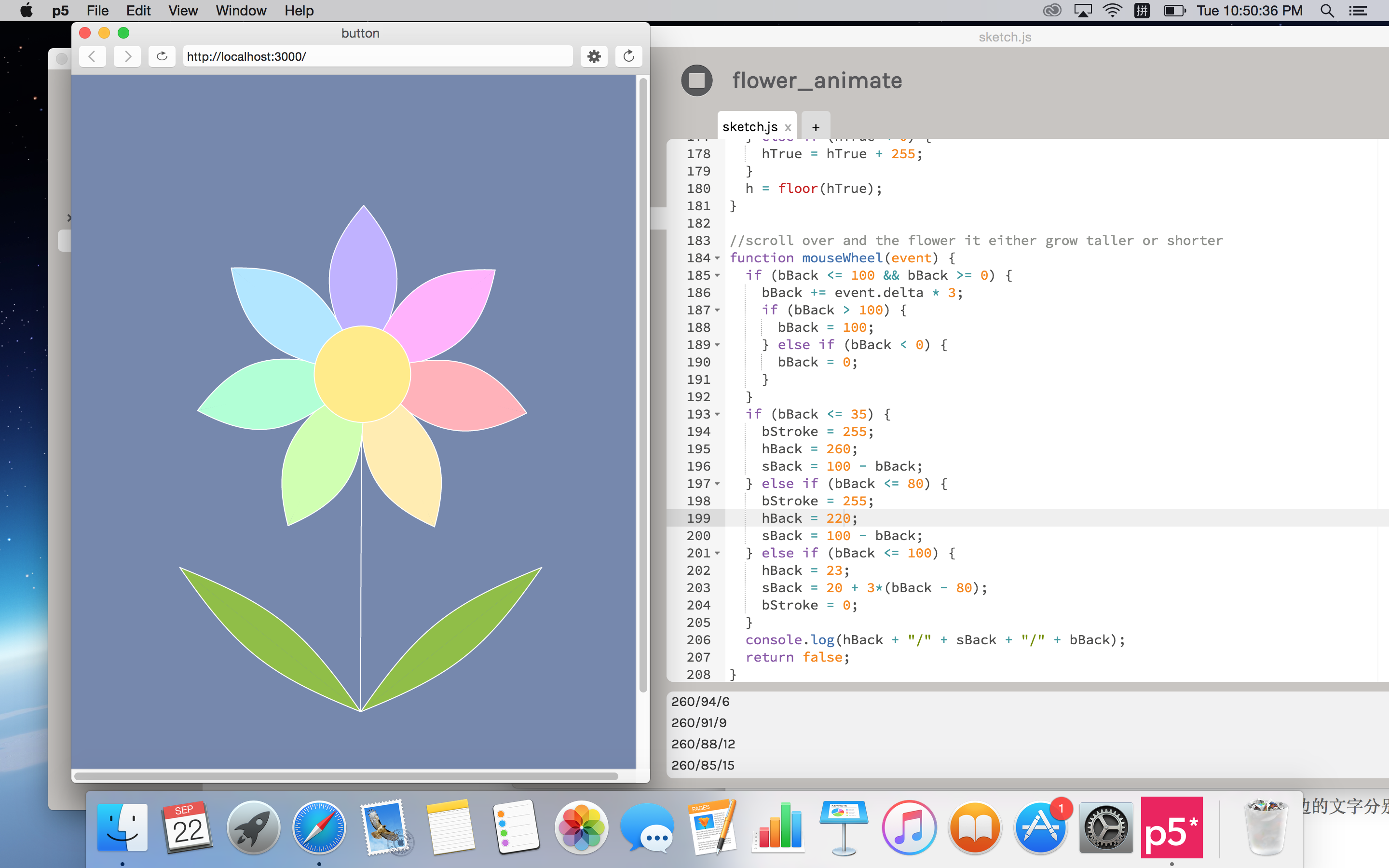Open Messages from the Dock

coord(647,827)
